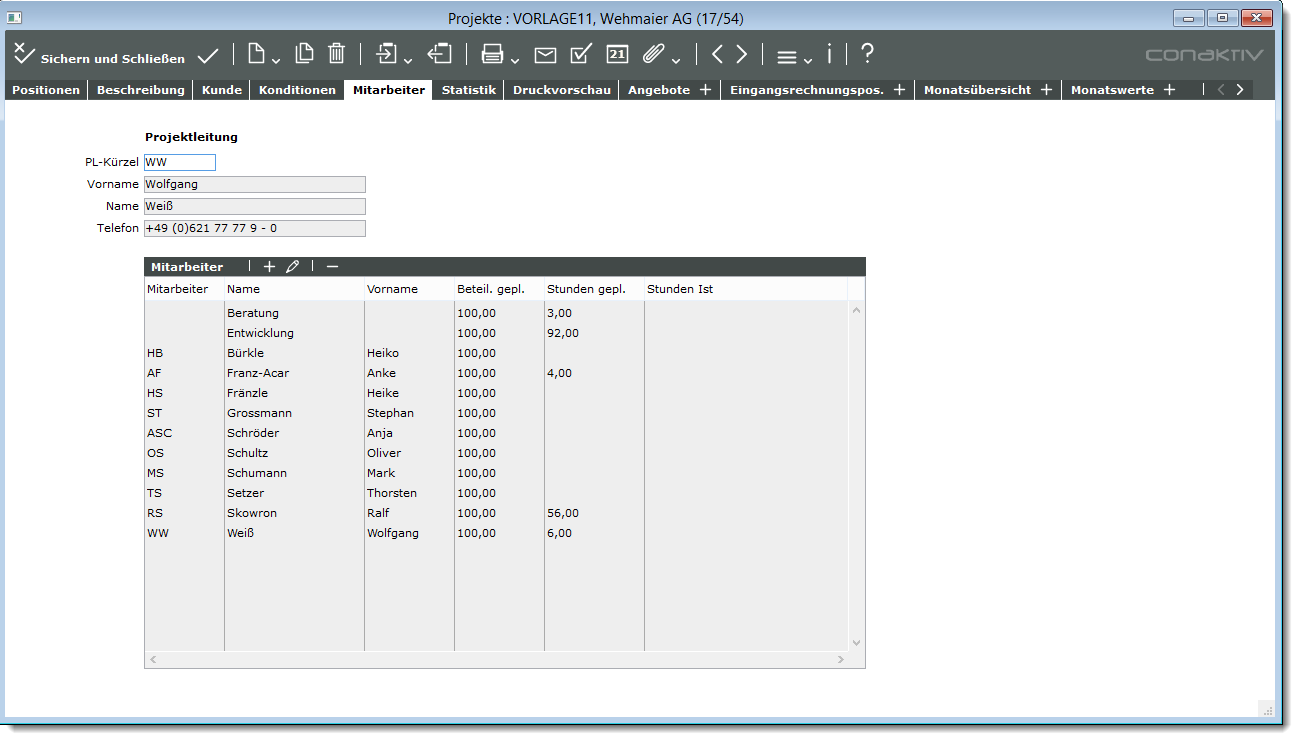
Task: Click the task checkmark box icon
Action: (581, 55)
